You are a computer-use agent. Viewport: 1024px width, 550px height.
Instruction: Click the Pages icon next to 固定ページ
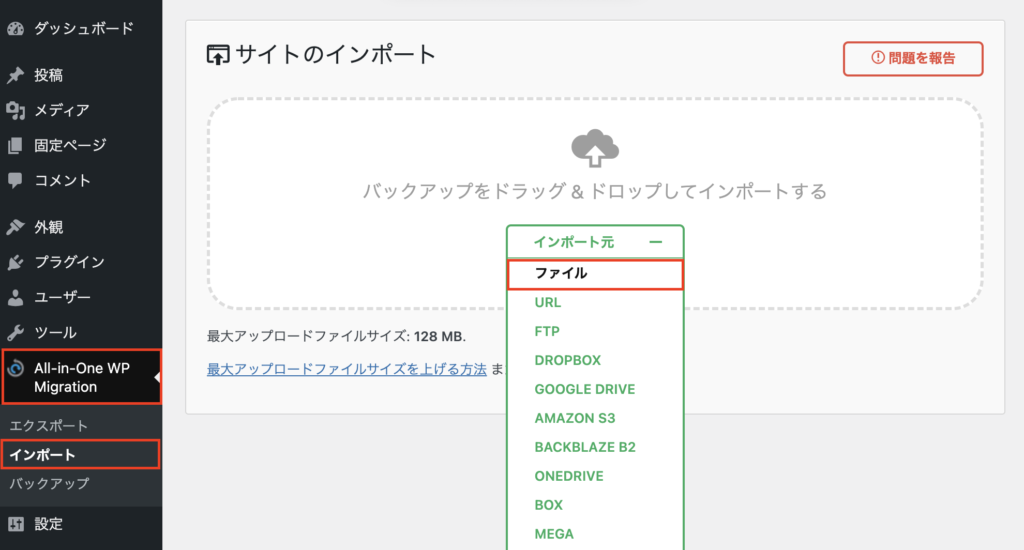point(15,146)
